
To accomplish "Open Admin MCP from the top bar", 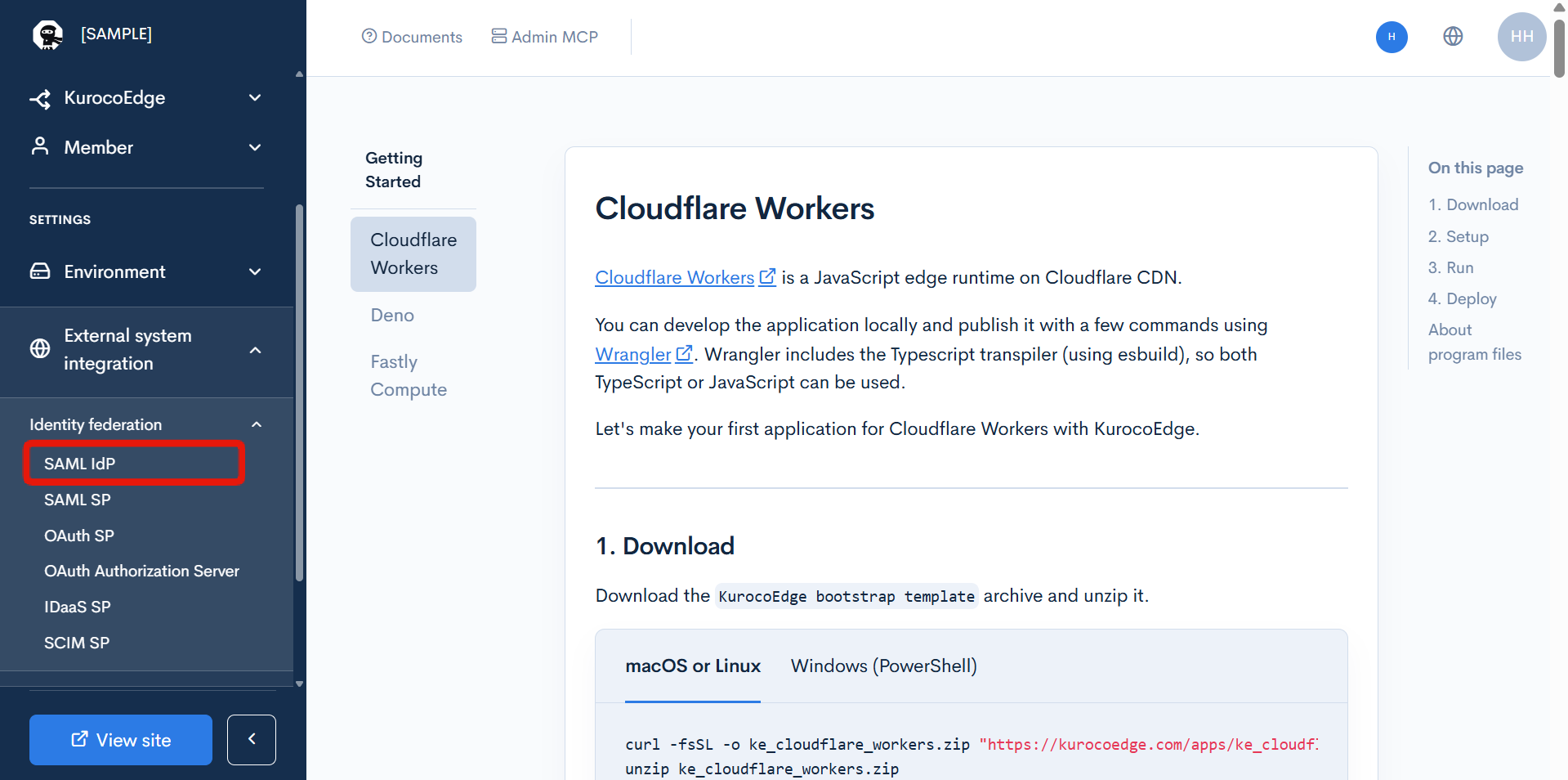I will 545,37.
